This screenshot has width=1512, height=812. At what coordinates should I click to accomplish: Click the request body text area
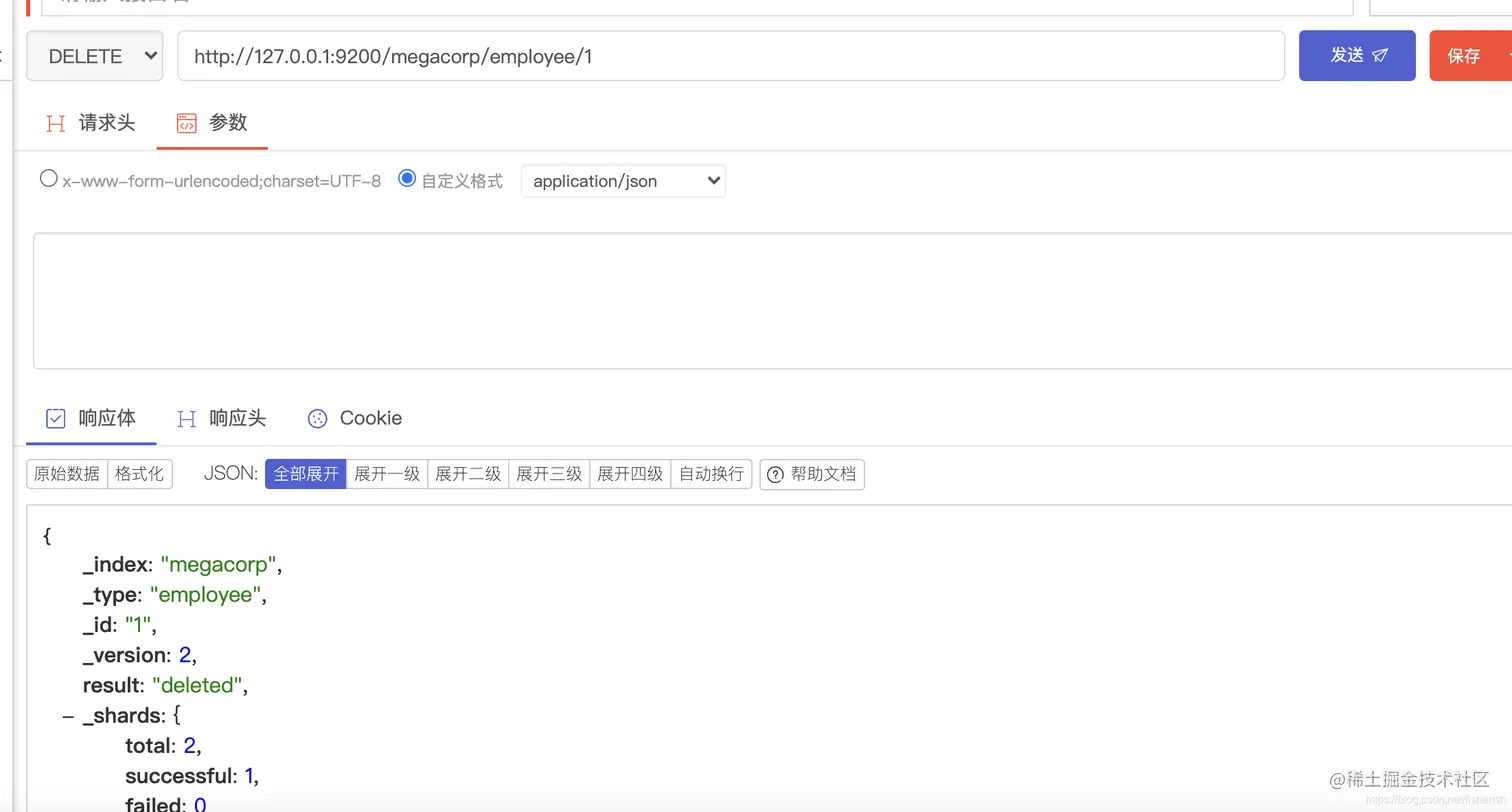pos(772,301)
